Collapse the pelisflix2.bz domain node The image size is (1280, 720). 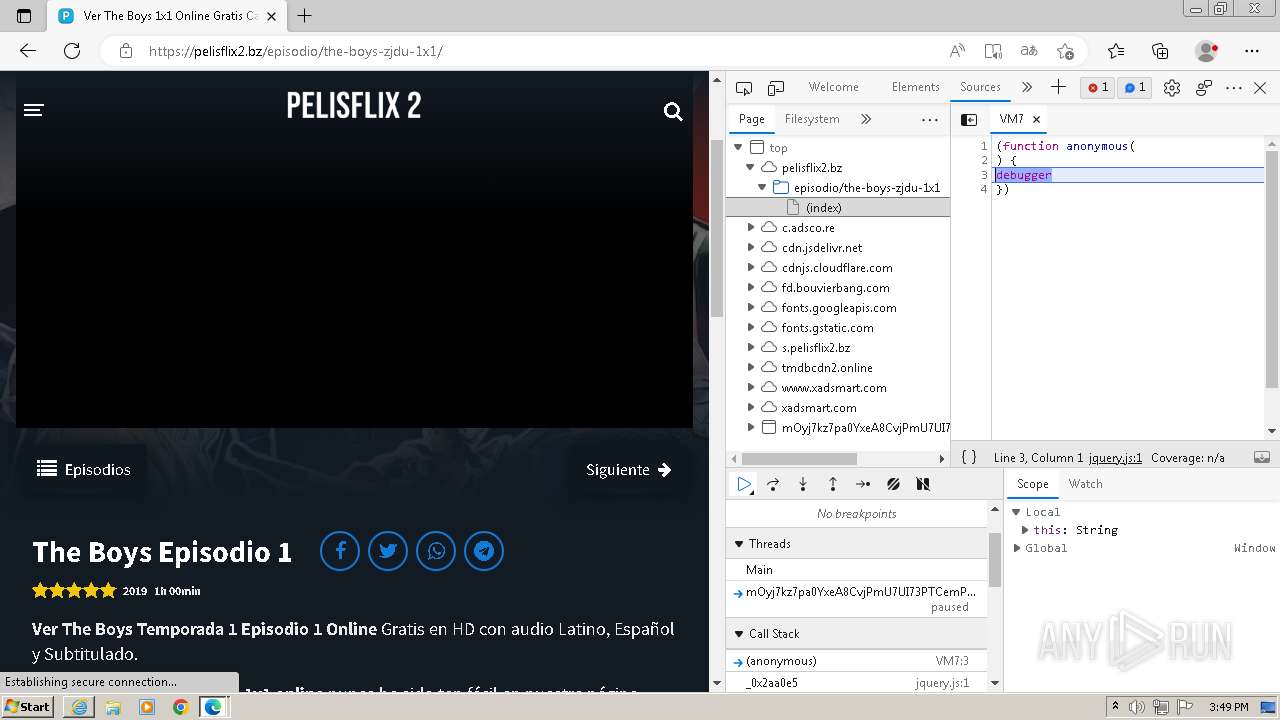coord(751,167)
